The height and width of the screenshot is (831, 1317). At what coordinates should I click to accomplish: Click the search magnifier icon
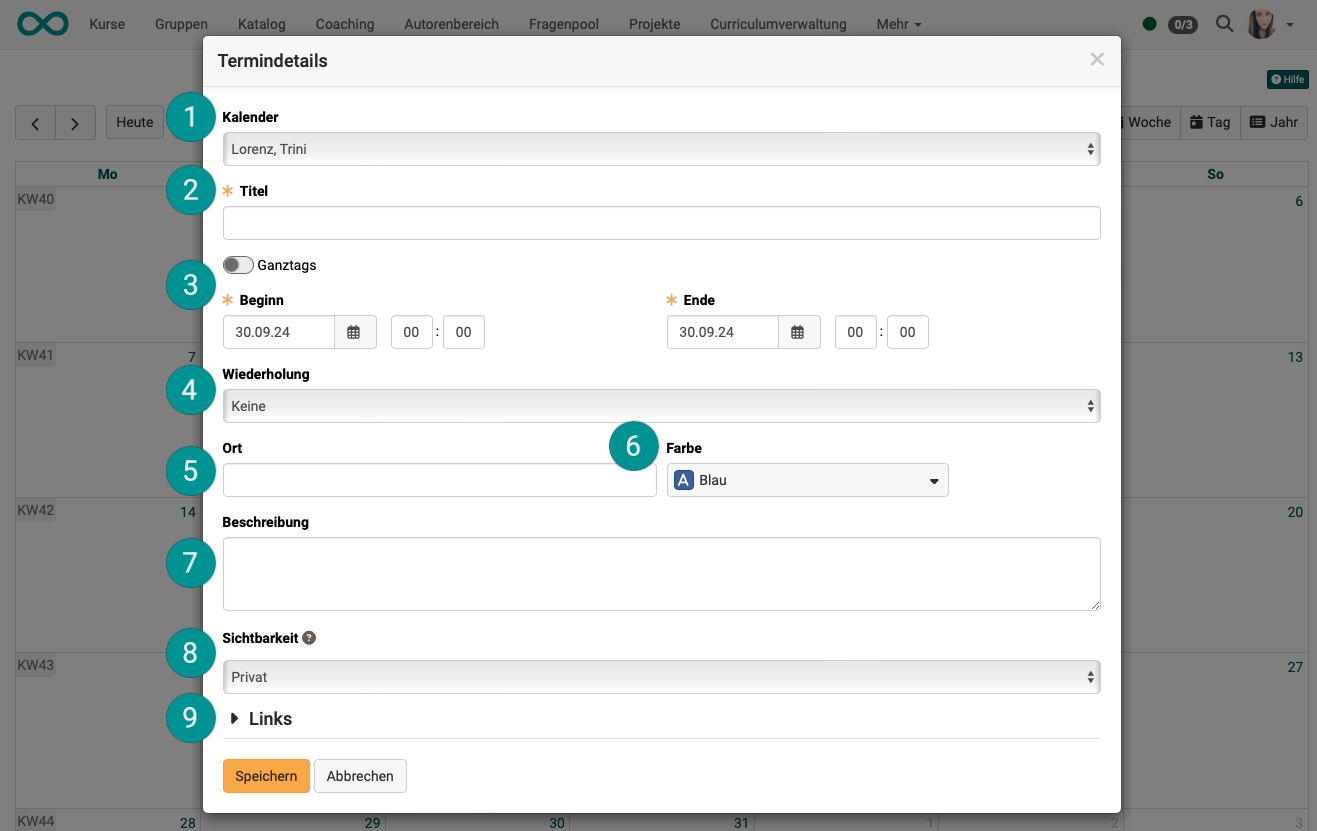[1224, 24]
